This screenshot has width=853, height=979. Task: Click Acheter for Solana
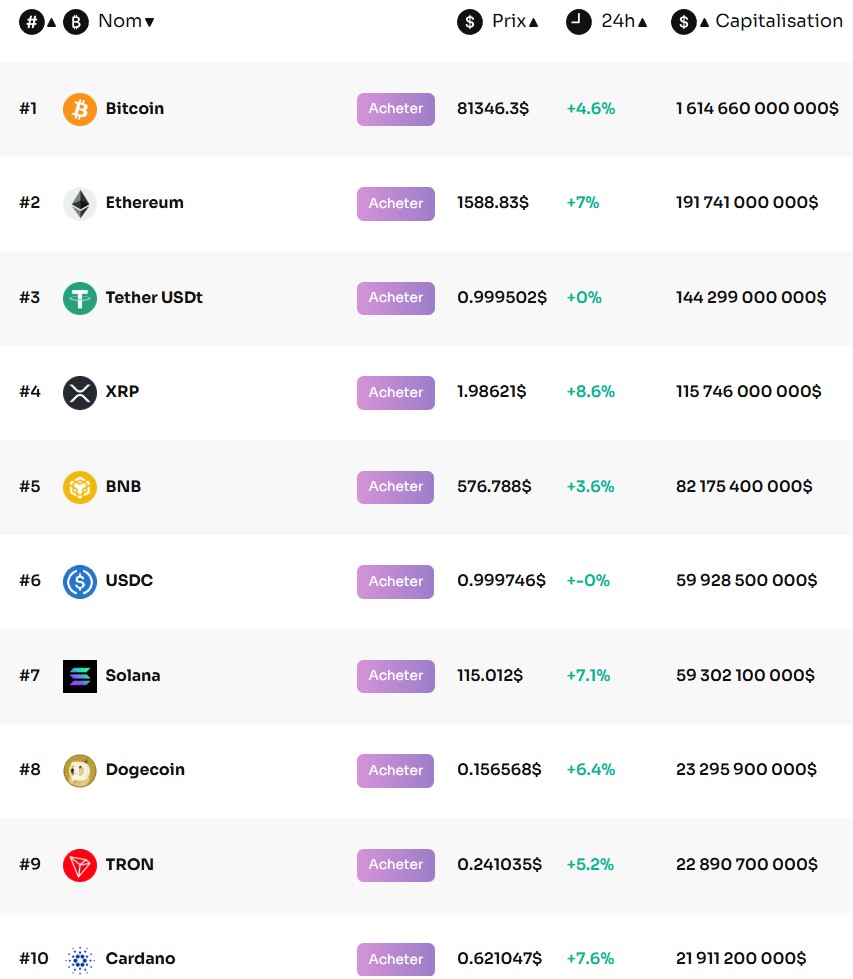click(x=395, y=676)
